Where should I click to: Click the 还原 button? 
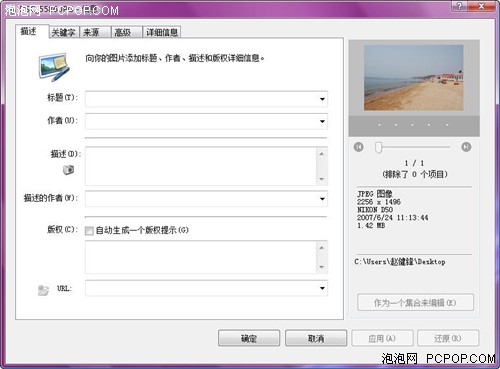pyautogui.click(x=448, y=338)
